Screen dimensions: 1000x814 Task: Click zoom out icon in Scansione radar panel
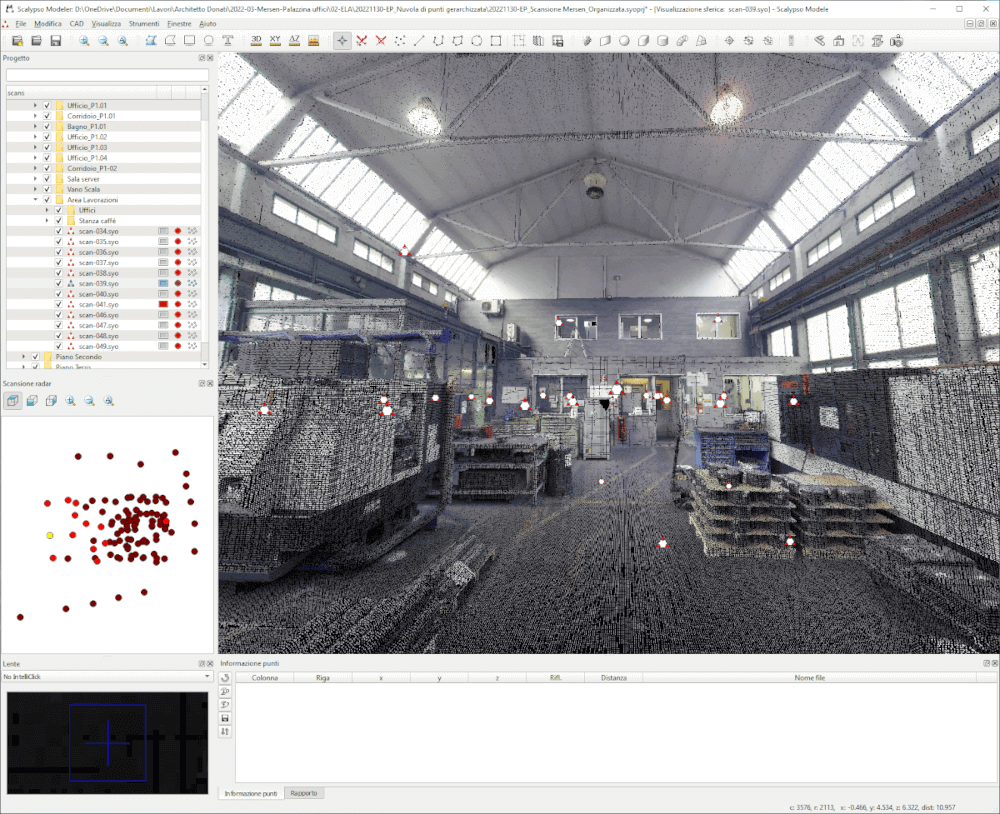(89, 401)
